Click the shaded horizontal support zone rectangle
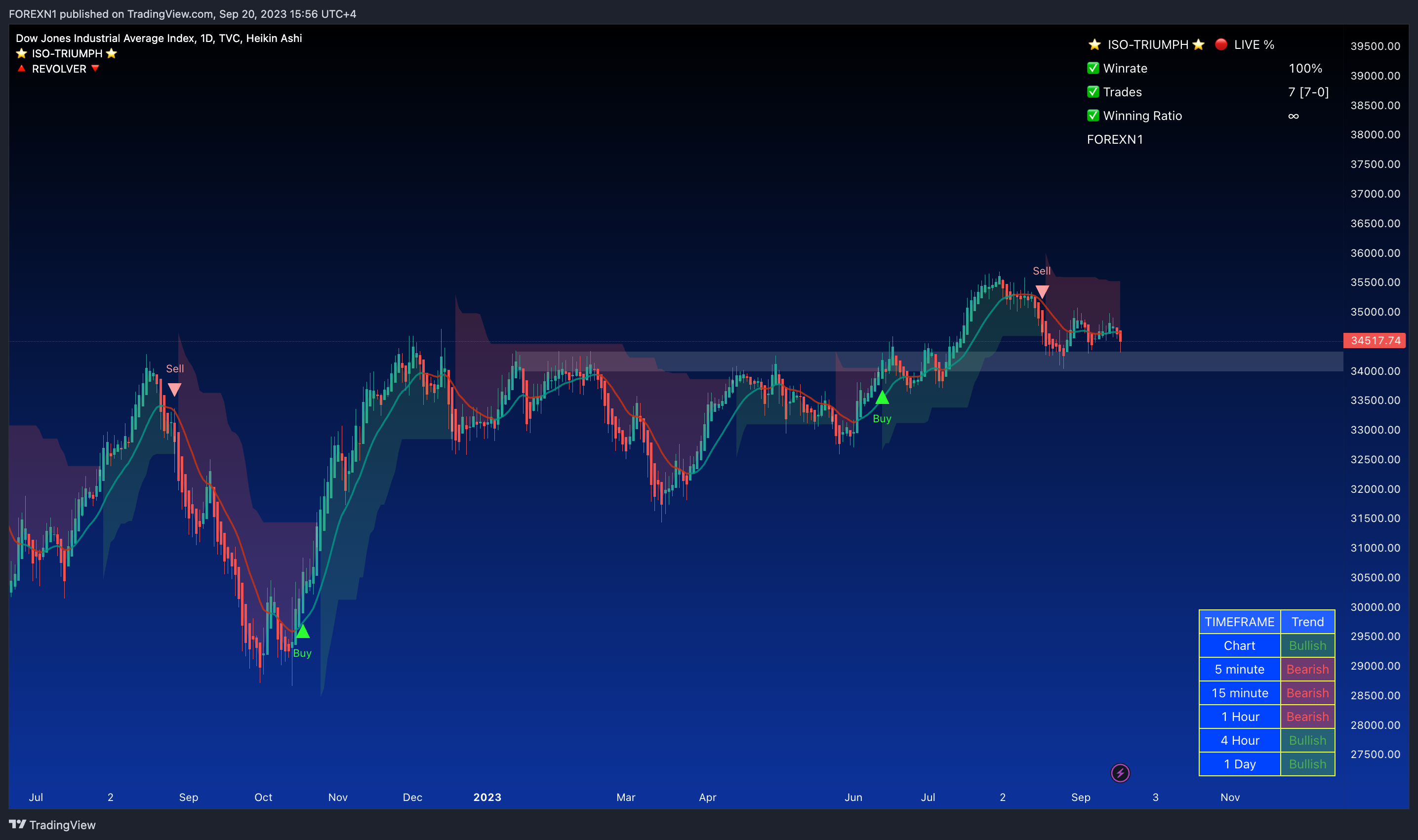Image resolution: width=1418 pixels, height=840 pixels. click(x=929, y=361)
